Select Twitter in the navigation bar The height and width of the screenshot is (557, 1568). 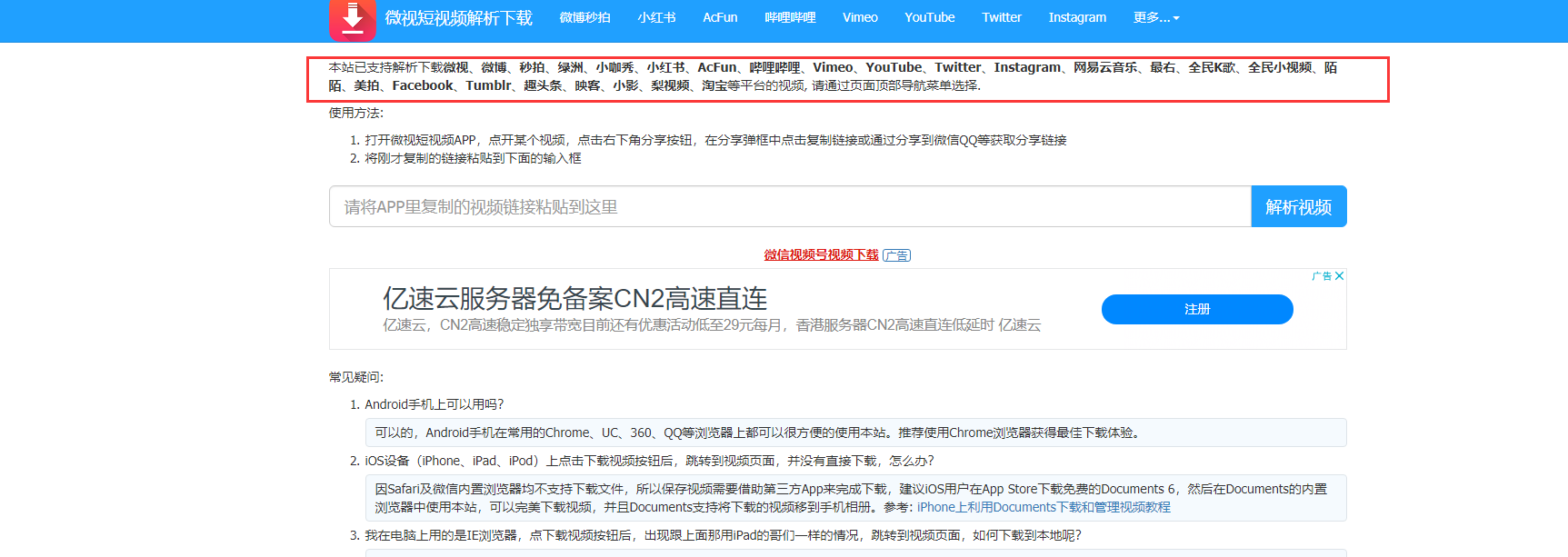point(1002,17)
